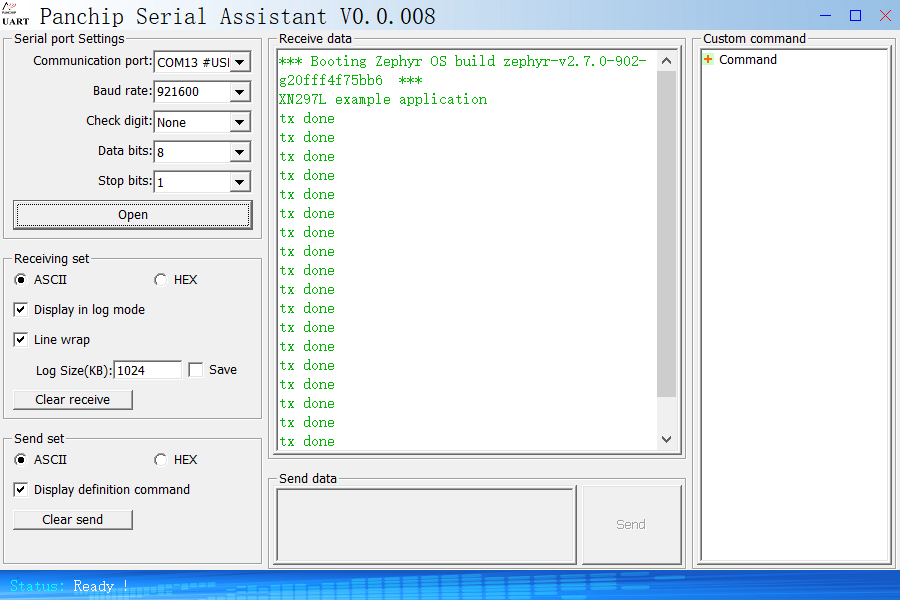The width and height of the screenshot is (900, 600).
Task: Minimize the Panchip Serial Assistant window
Action: tap(825, 16)
